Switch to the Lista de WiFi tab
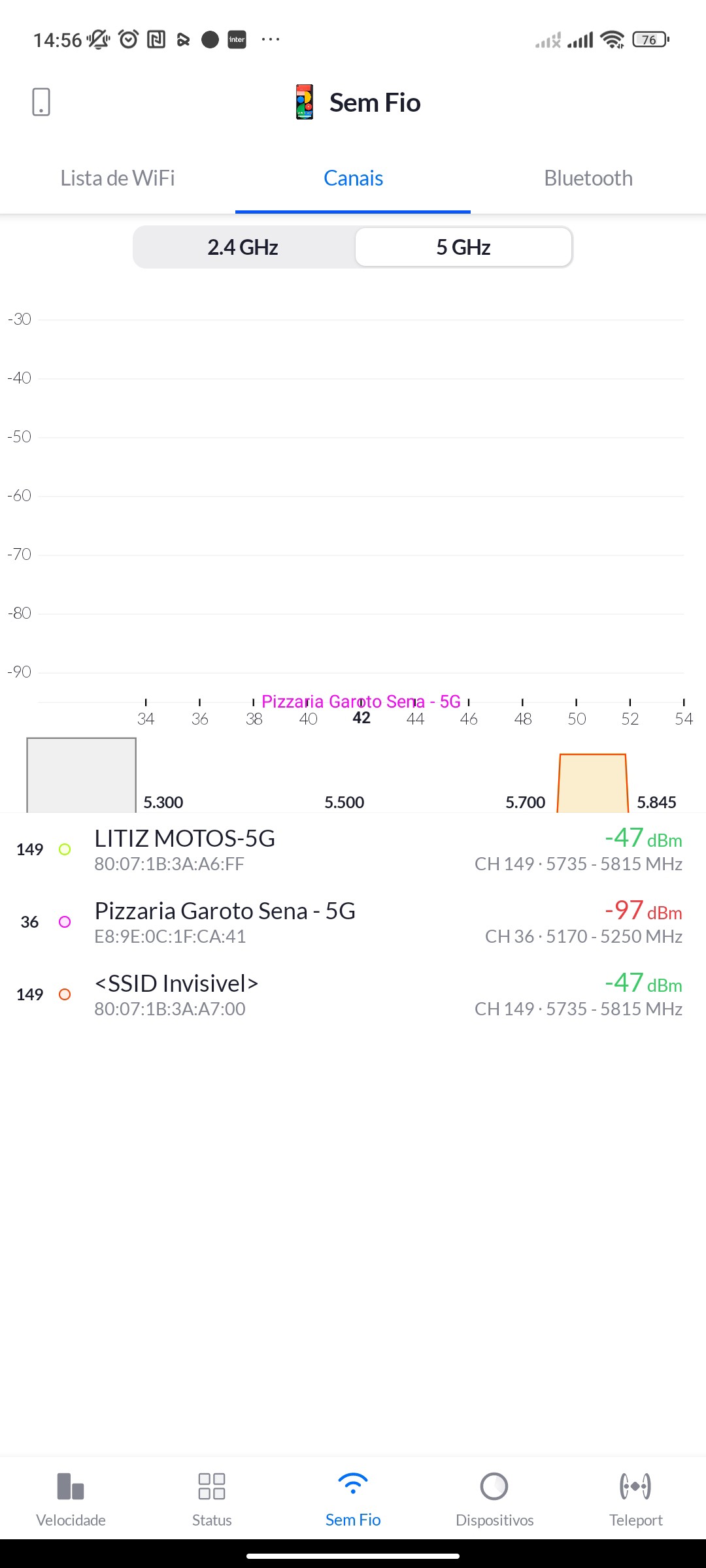 point(118,178)
